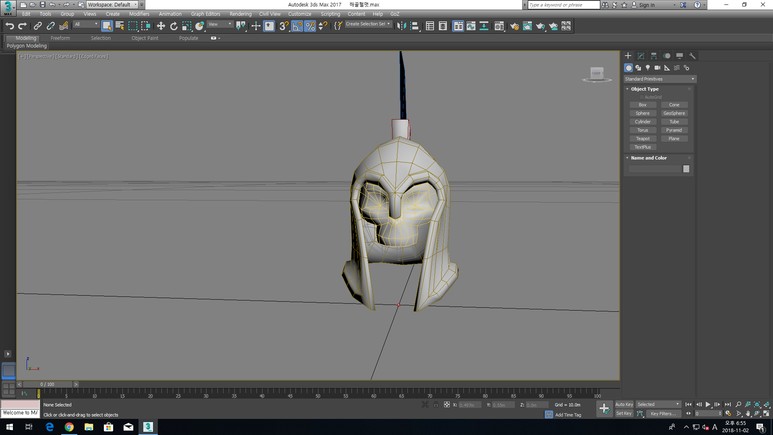Open the Rendering menu

[240, 14]
